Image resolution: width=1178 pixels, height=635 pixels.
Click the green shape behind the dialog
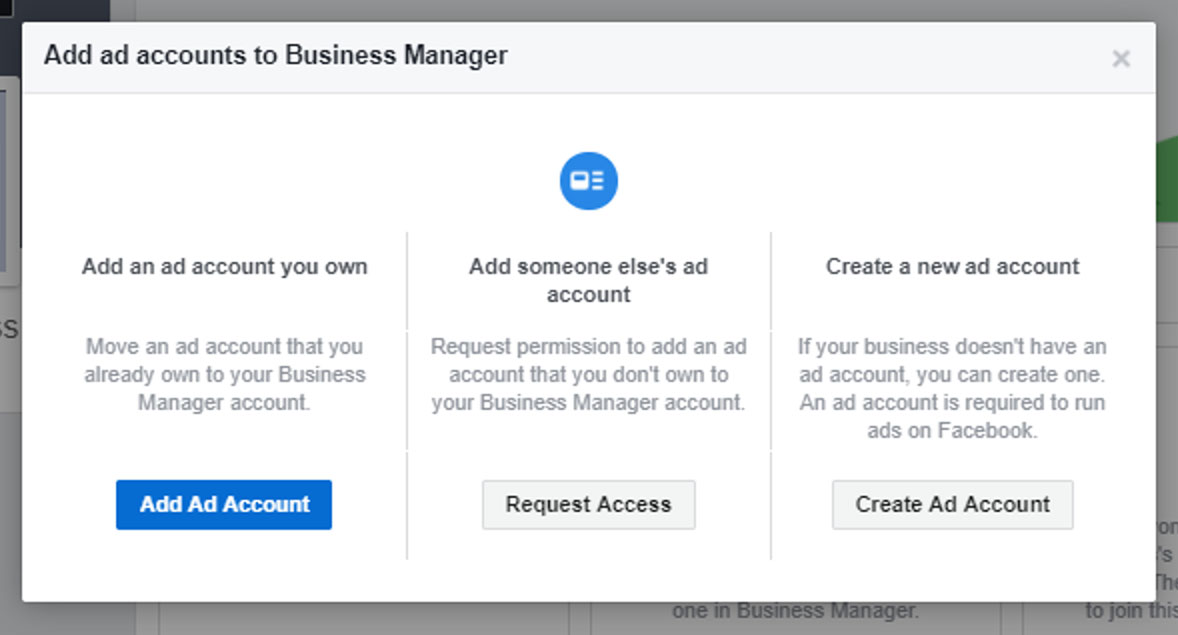1165,180
